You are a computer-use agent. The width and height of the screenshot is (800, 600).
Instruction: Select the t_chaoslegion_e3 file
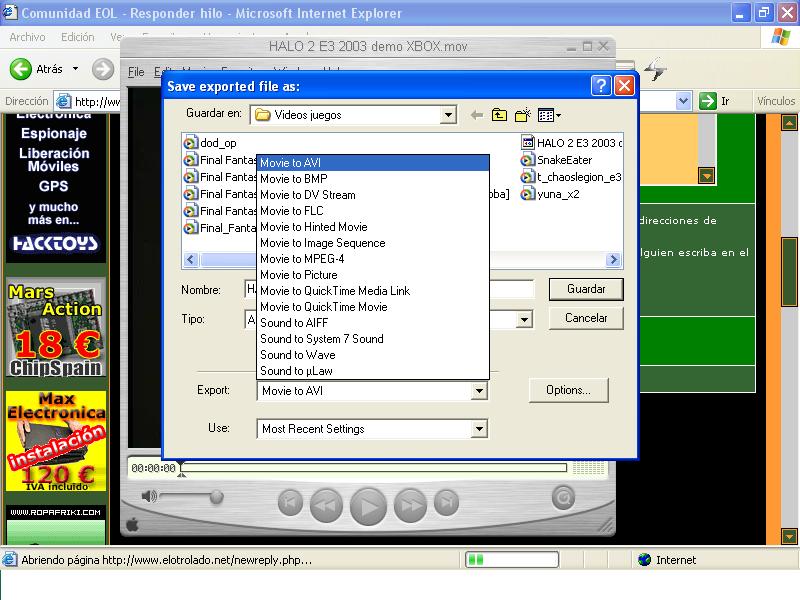coord(571,177)
